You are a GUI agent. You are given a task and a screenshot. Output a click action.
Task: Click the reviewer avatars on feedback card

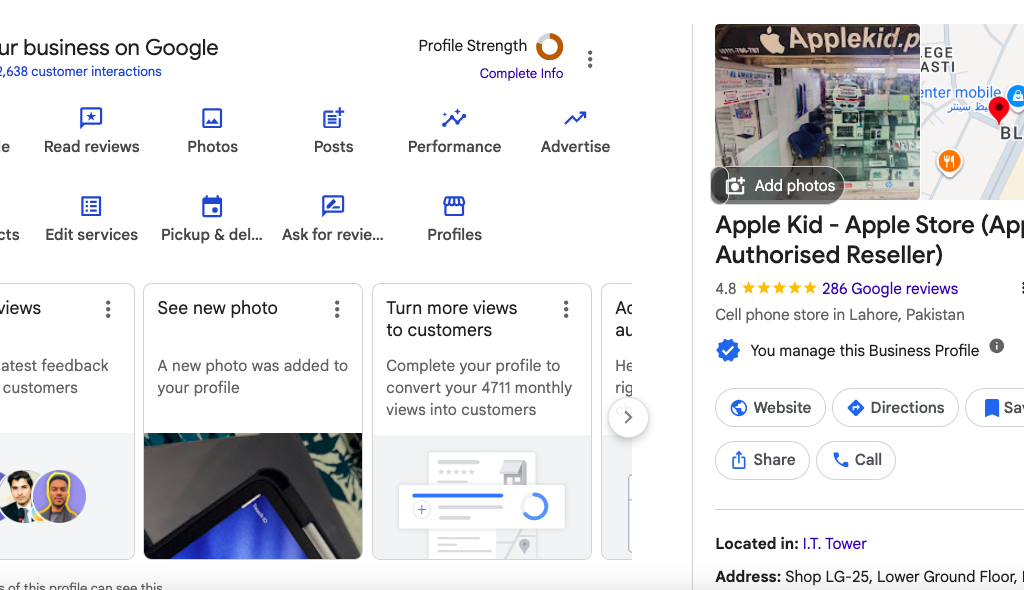coord(42,496)
